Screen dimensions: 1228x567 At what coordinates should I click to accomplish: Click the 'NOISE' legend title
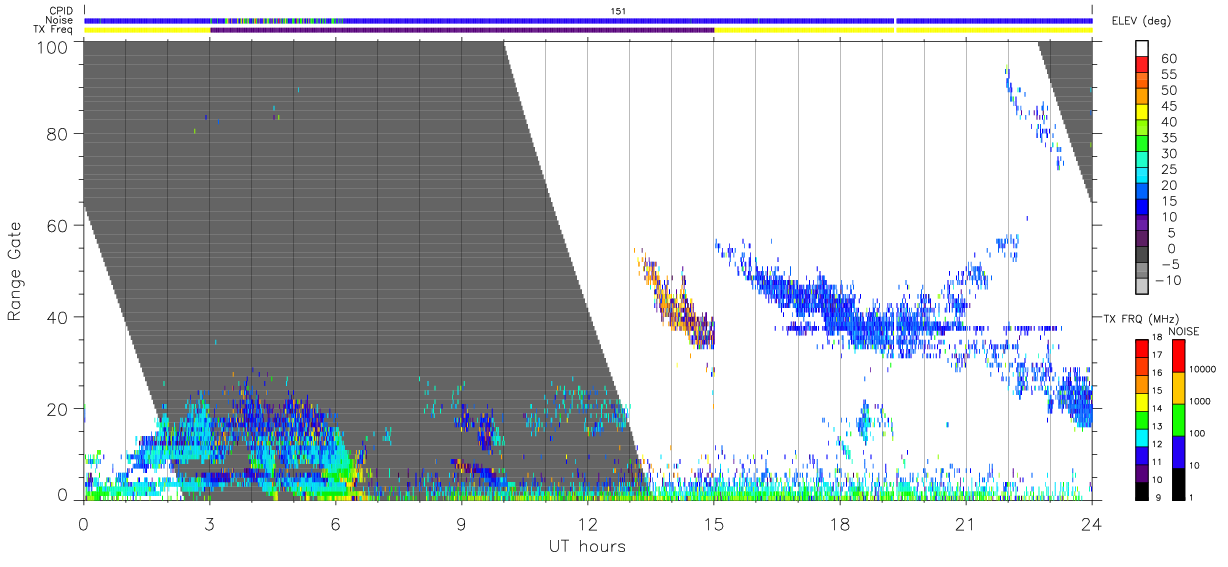1185,331
